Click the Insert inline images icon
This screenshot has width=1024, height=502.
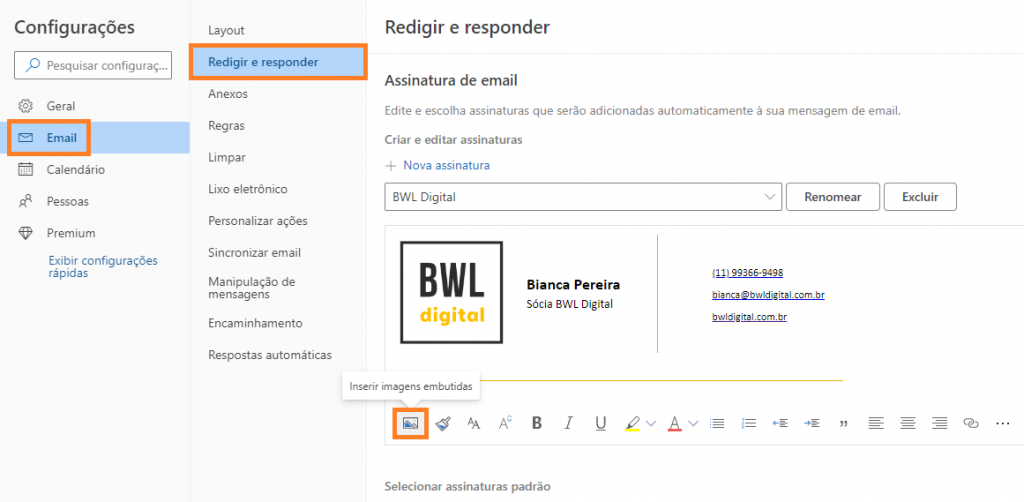click(410, 423)
